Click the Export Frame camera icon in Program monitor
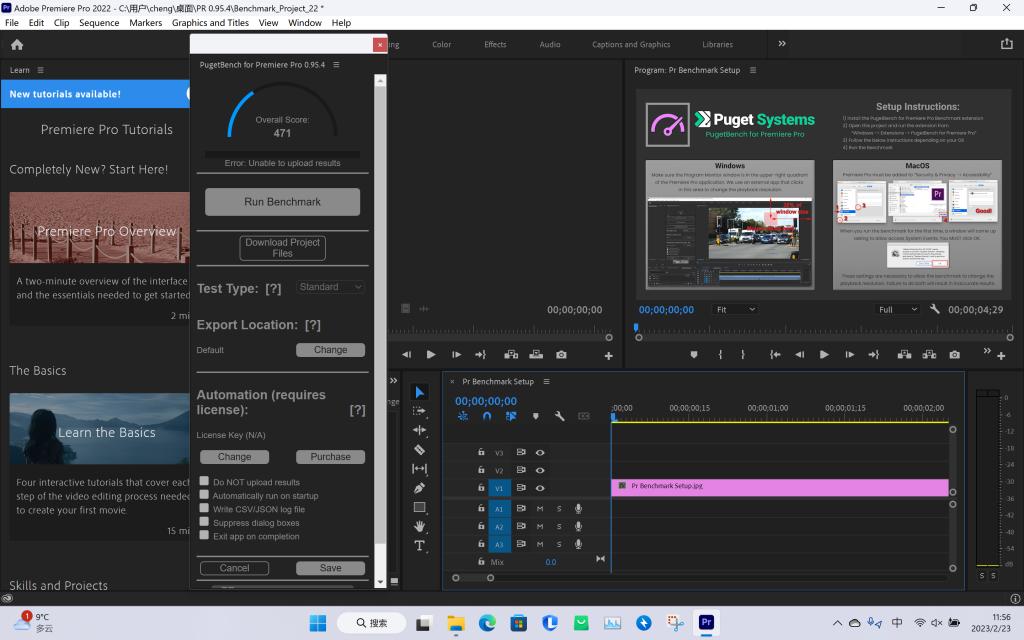1024x640 pixels. 954,355
